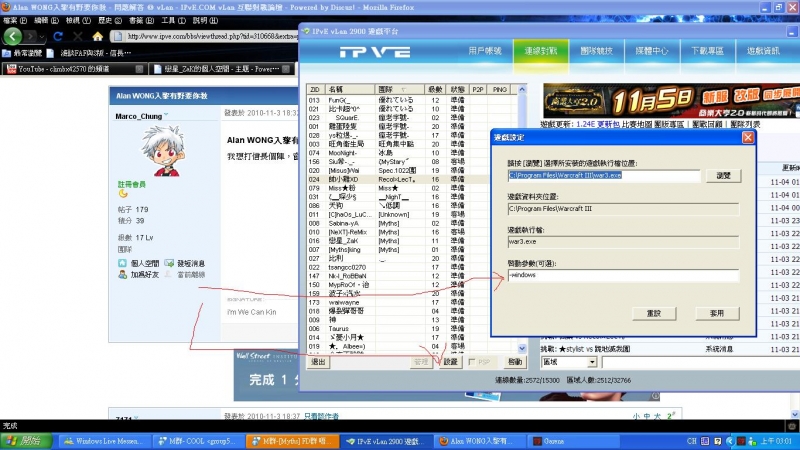Click the 發短消息 envelope icon
Viewport: 800px width, 450px height.
tap(169, 263)
